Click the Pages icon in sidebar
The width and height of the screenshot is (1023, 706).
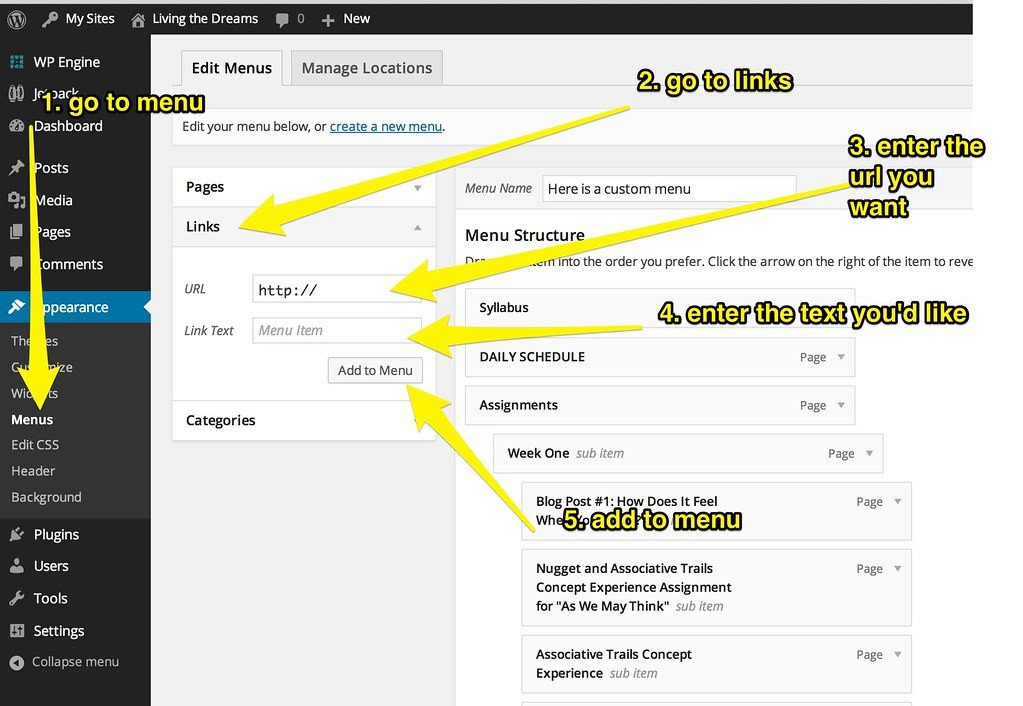[x=16, y=232]
